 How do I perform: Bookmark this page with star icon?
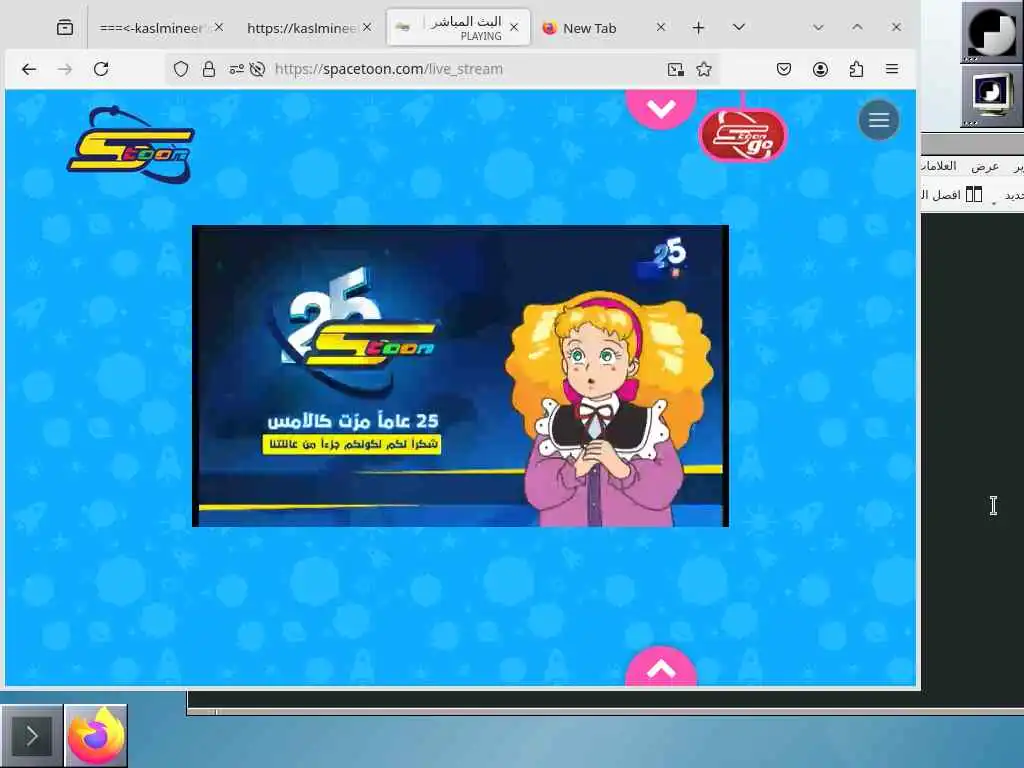coord(704,69)
